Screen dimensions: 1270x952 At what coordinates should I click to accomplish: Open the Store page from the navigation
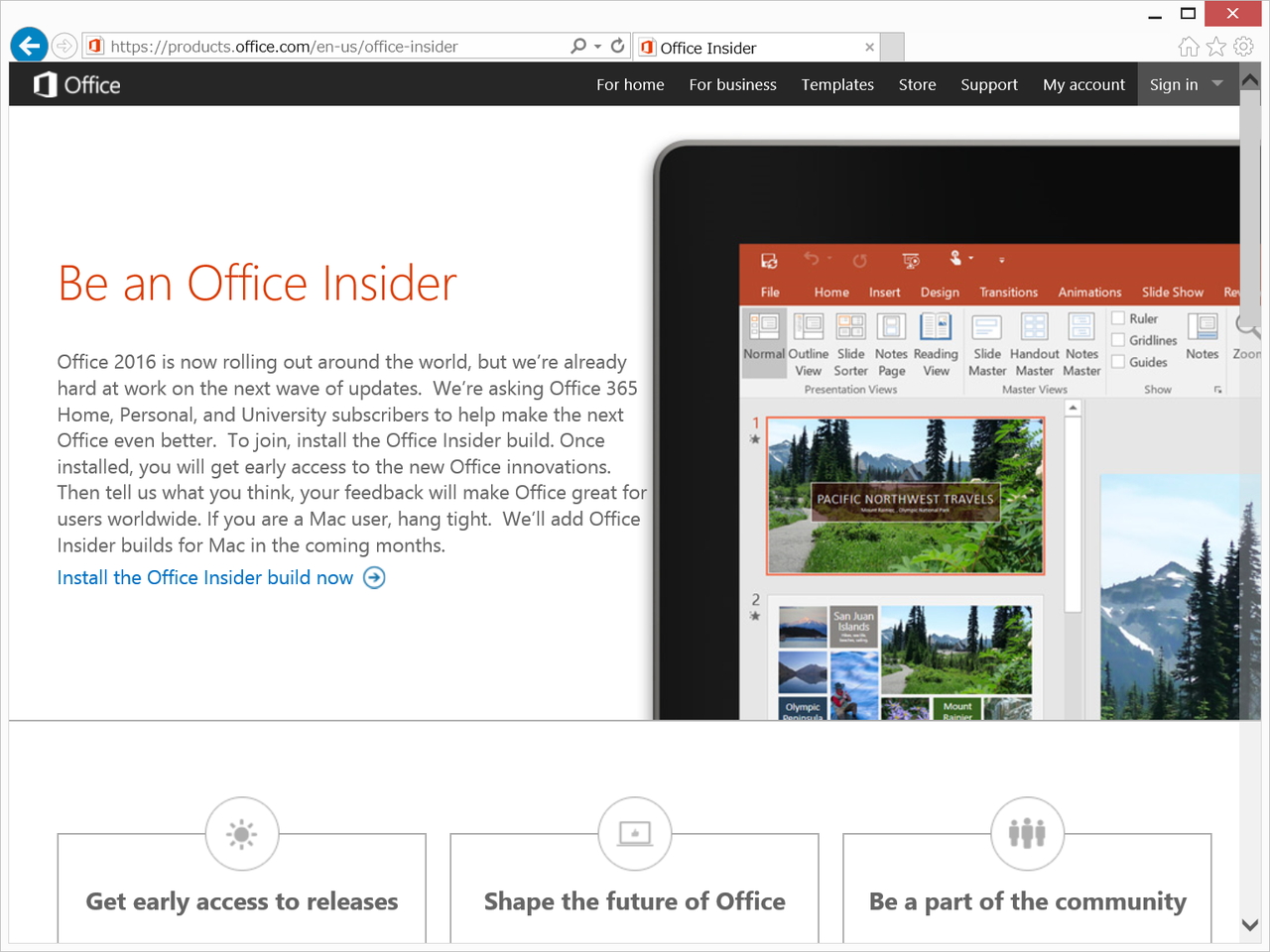[916, 84]
